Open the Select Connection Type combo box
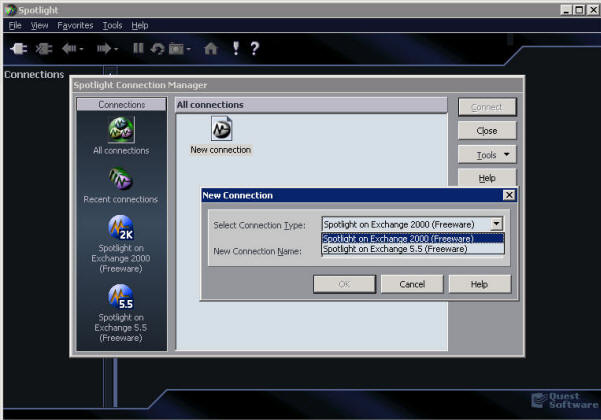The width and height of the screenshot is (601, 420). (x=412, y=224)
